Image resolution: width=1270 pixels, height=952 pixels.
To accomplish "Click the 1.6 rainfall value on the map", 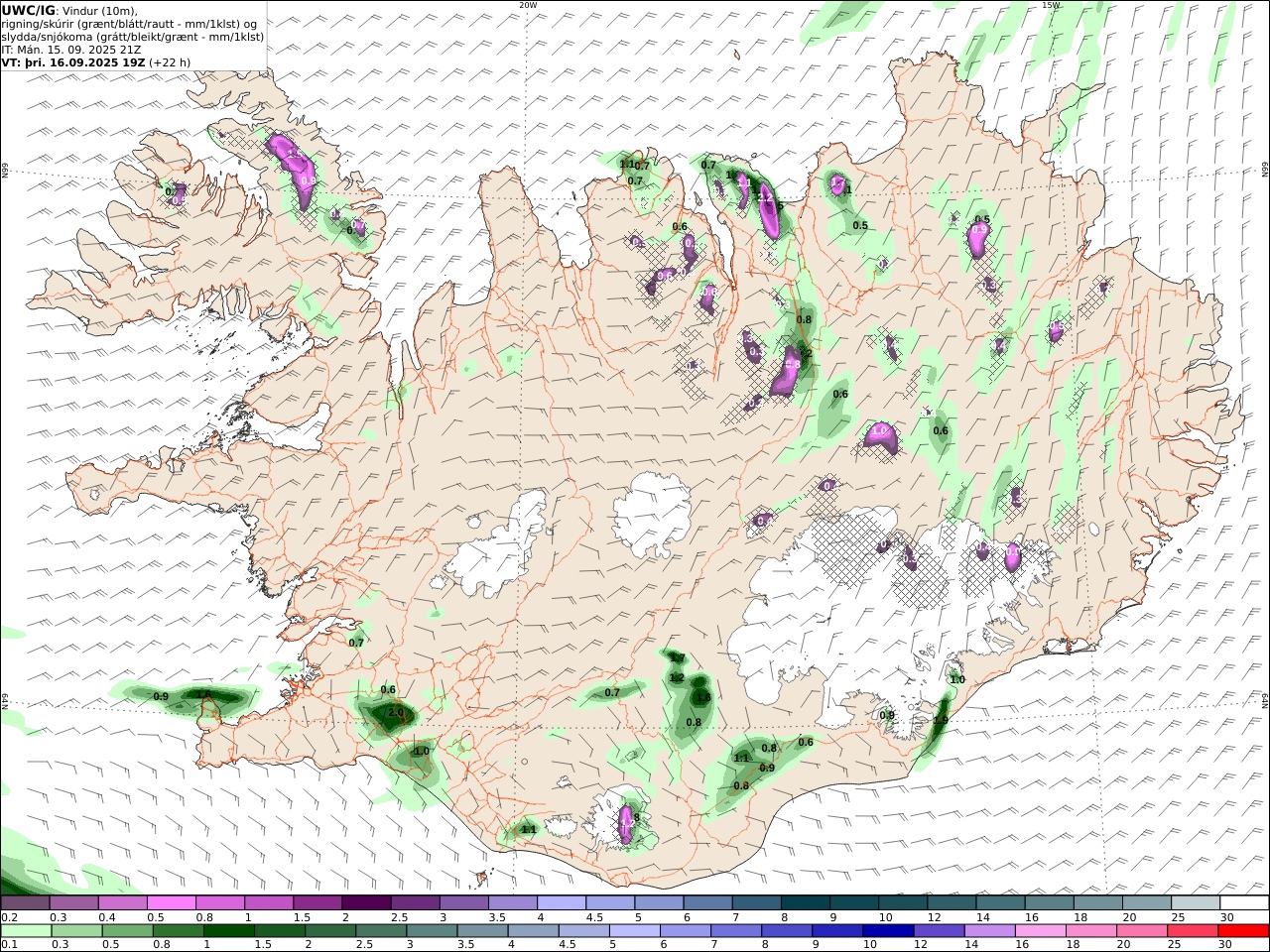I will coord(703,697).
